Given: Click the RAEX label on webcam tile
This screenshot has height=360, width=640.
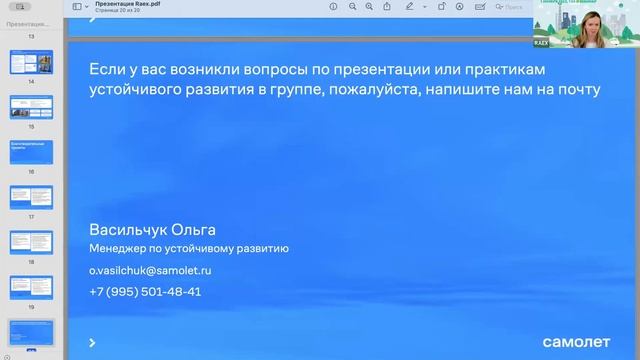Looking at the screenshot, I should pos(541,43).
